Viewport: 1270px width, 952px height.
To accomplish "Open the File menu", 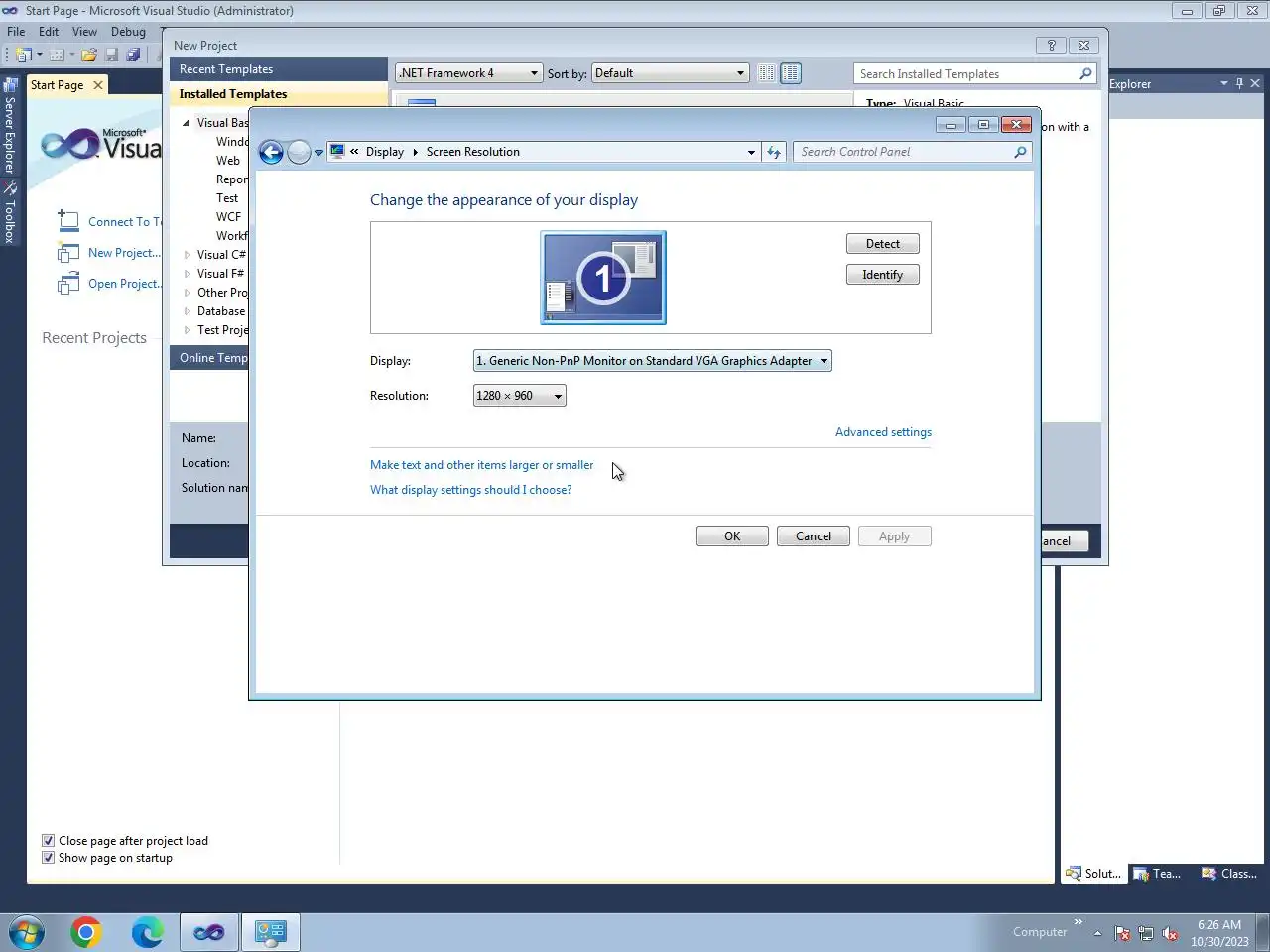I will [x=16, y=32].
